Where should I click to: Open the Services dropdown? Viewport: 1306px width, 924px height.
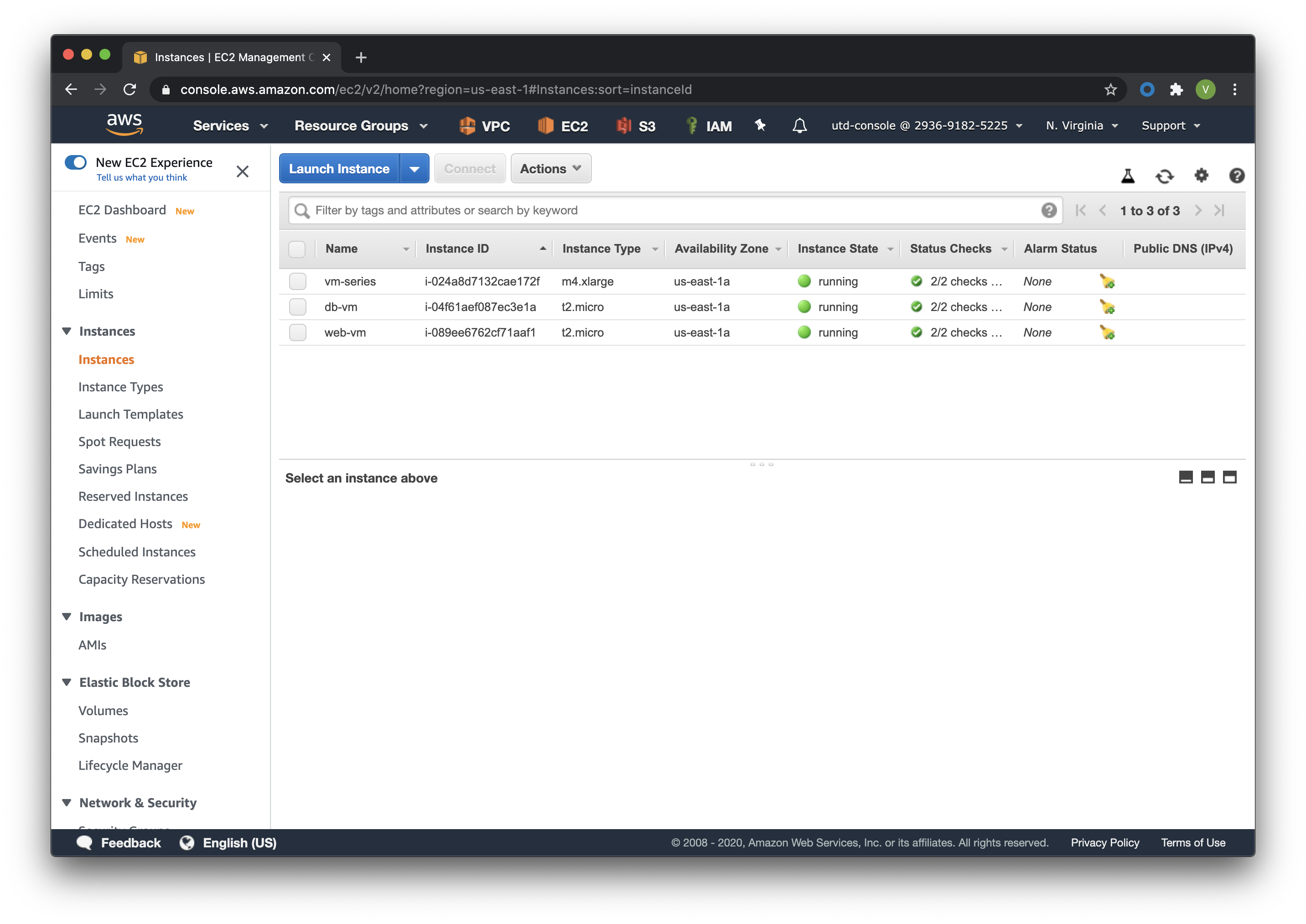[x=230, y=126]
